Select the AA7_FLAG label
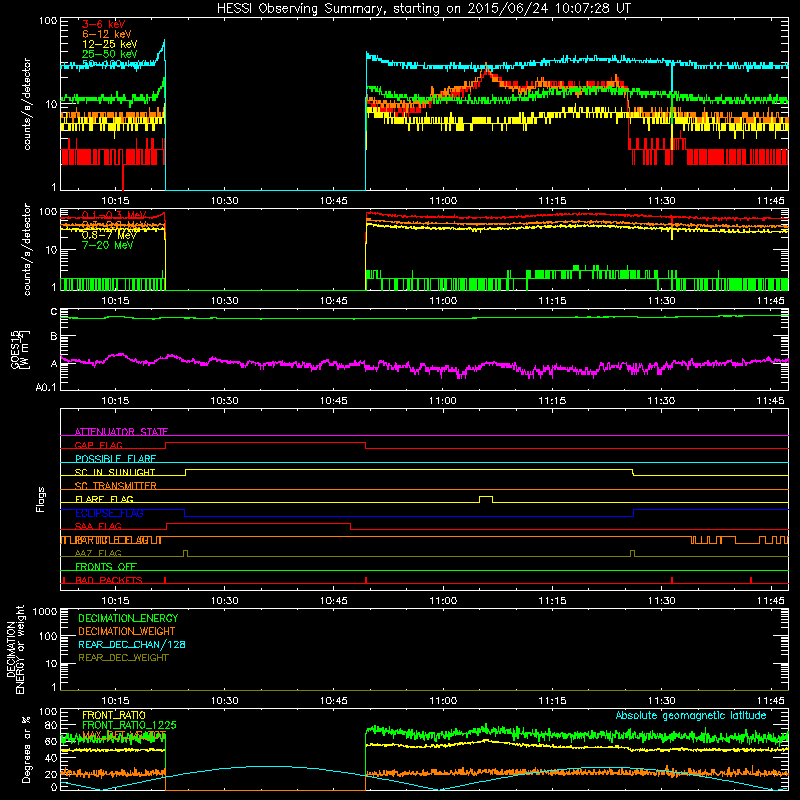Screen dimensions: 800x800 (98, 553)
